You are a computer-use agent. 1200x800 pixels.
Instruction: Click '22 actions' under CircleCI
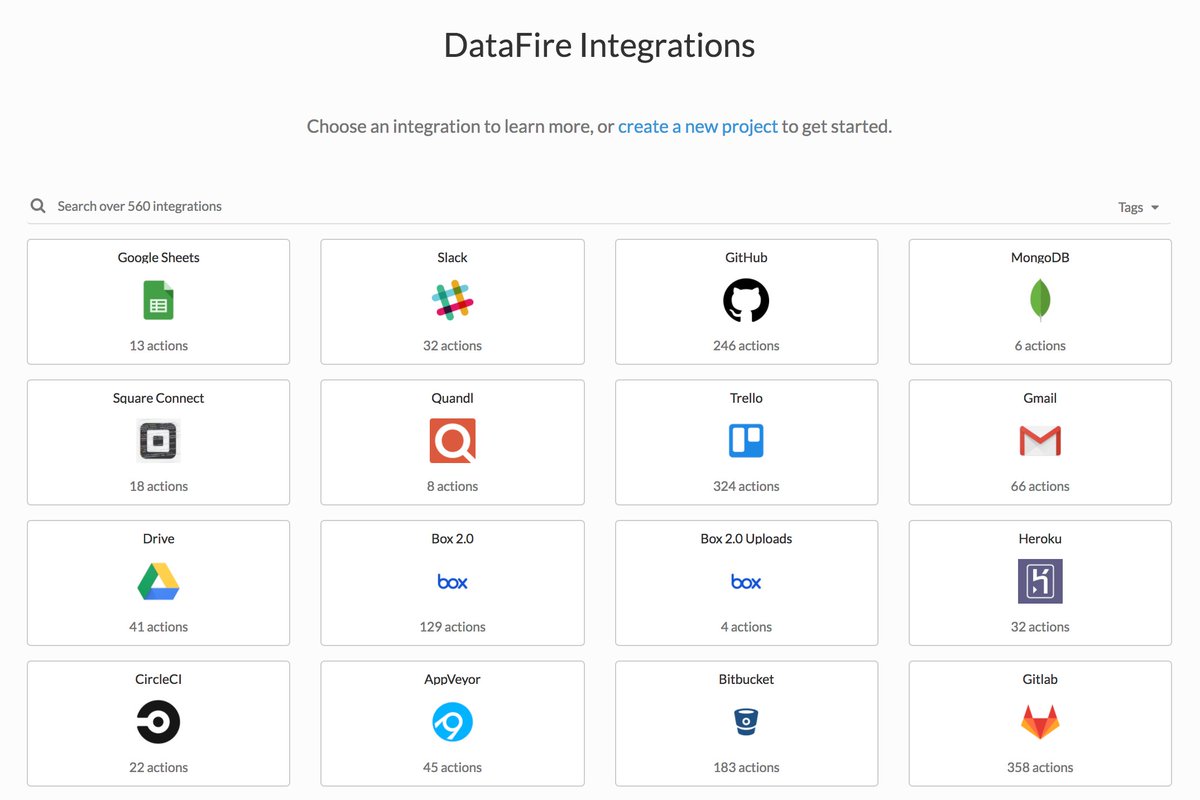(x=158, y=768)
